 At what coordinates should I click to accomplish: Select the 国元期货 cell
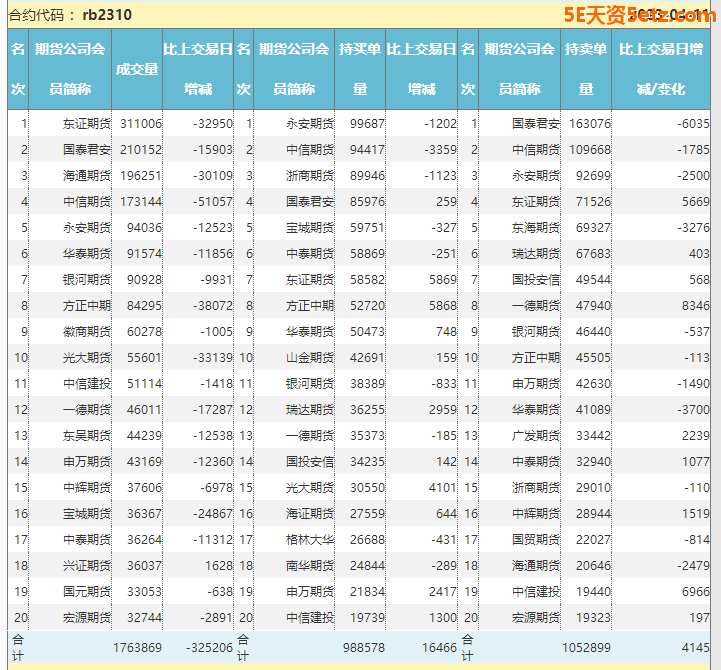pyautogui.click(x=87, y=591)
